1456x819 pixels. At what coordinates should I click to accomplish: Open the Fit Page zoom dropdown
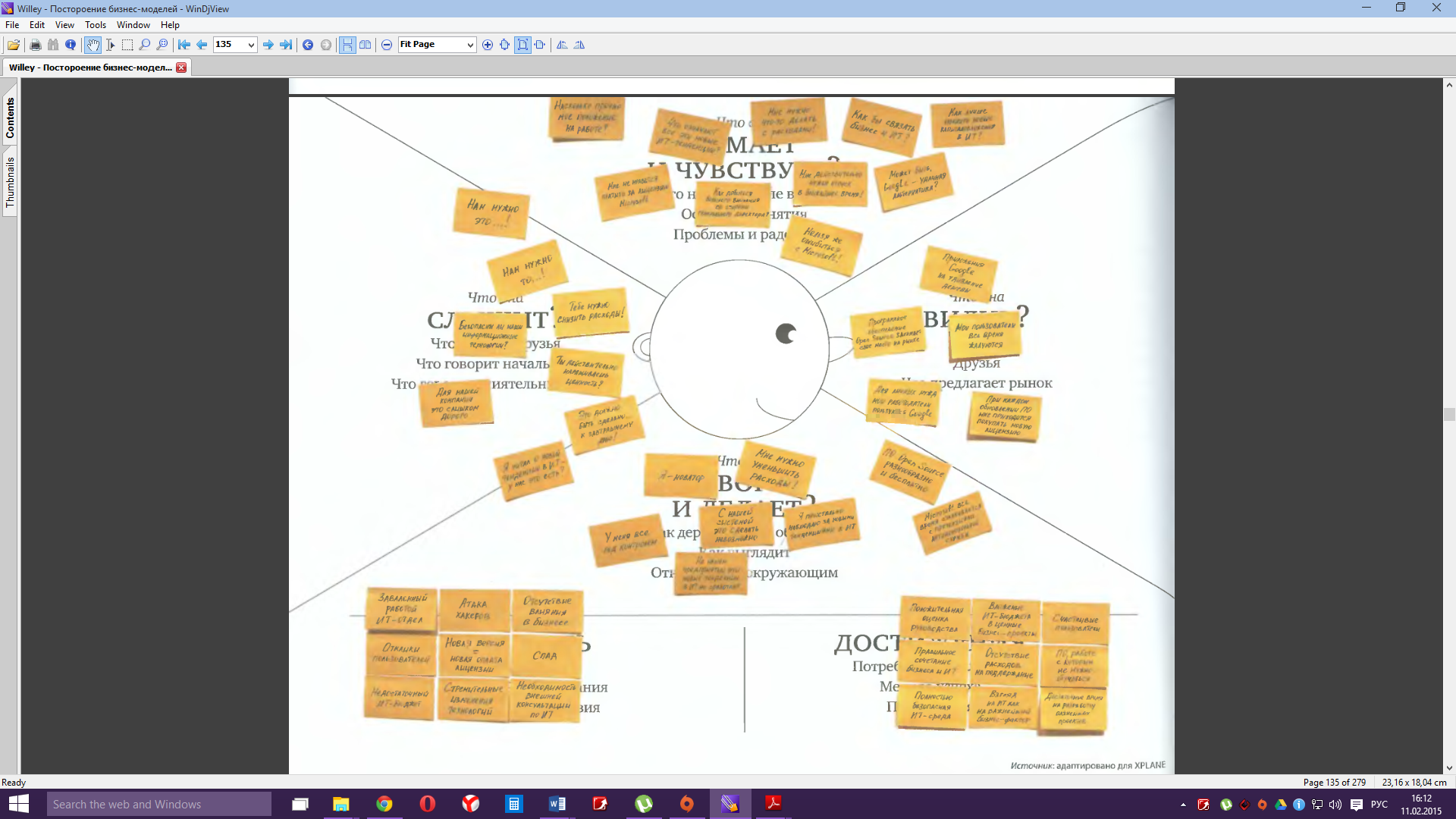pos(469,45)
